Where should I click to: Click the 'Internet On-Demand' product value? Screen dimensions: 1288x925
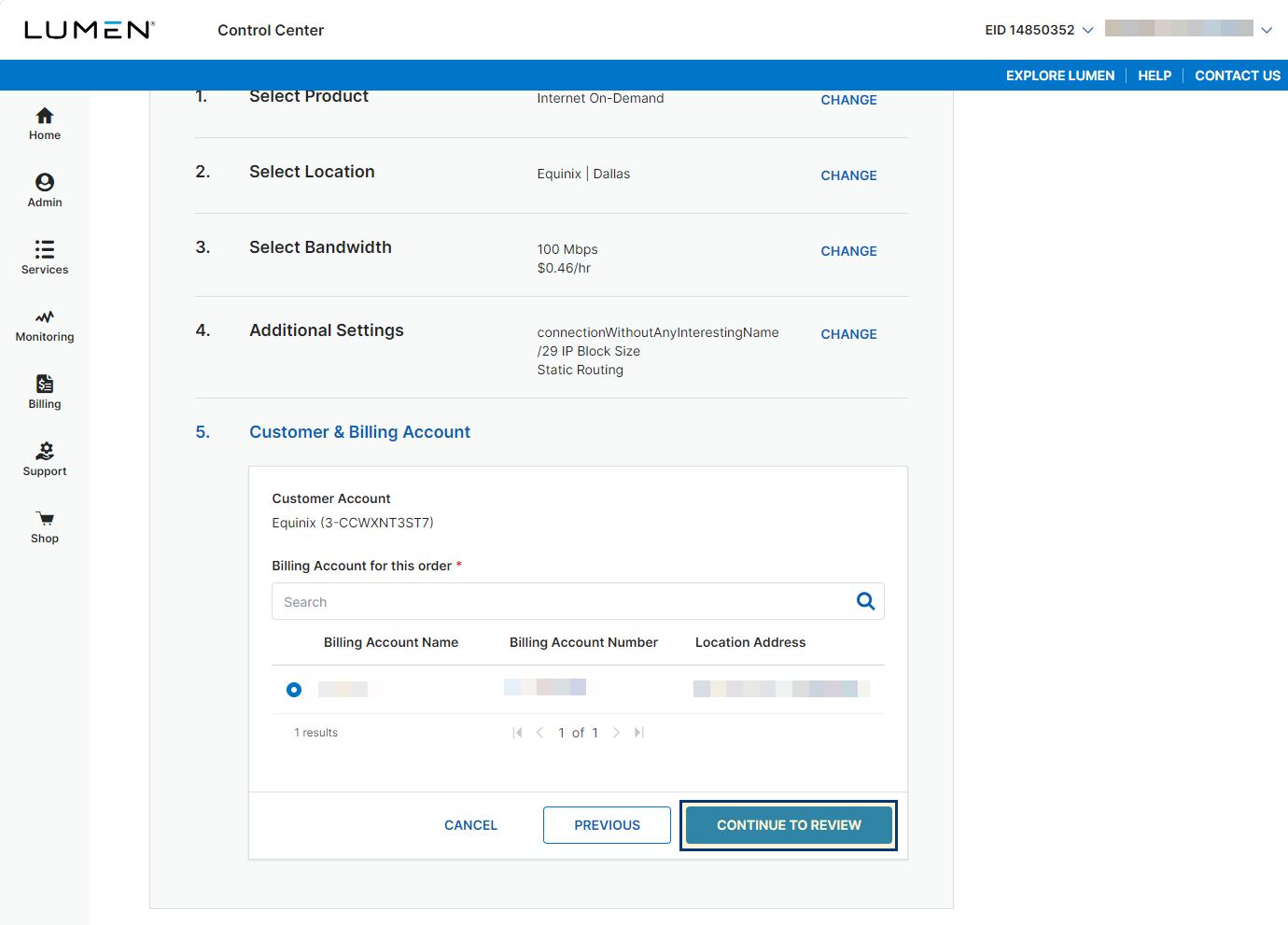tap(600, 98)
